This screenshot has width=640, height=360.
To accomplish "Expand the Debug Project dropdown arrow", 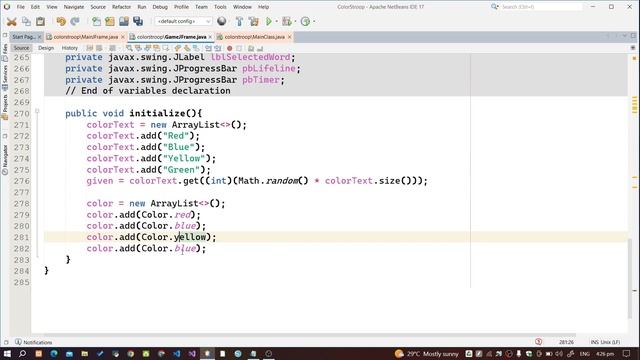I will pos(295,21).
